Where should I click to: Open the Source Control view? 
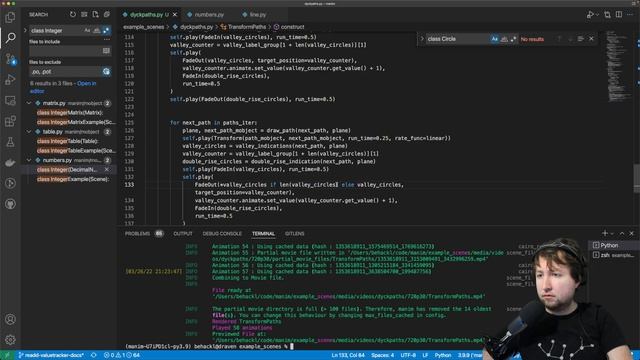coord(10,59)
